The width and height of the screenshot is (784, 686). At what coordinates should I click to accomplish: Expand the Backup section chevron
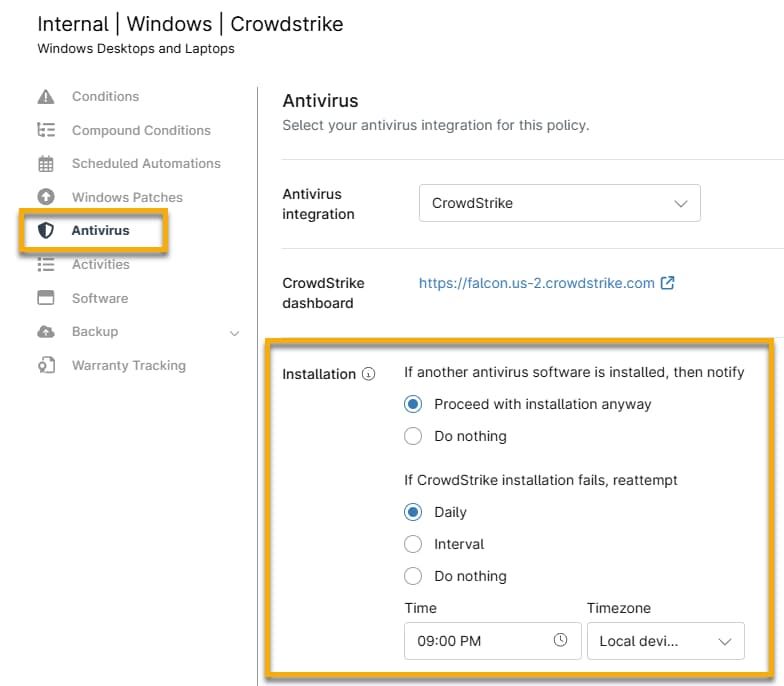pyautogui.click(x=235, y=333)
